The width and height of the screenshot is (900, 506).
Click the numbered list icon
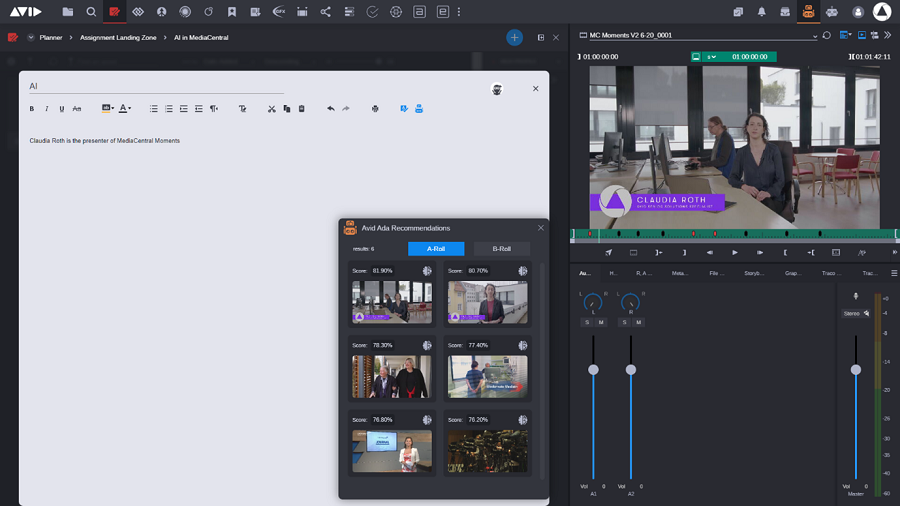(x=169, y=108)
